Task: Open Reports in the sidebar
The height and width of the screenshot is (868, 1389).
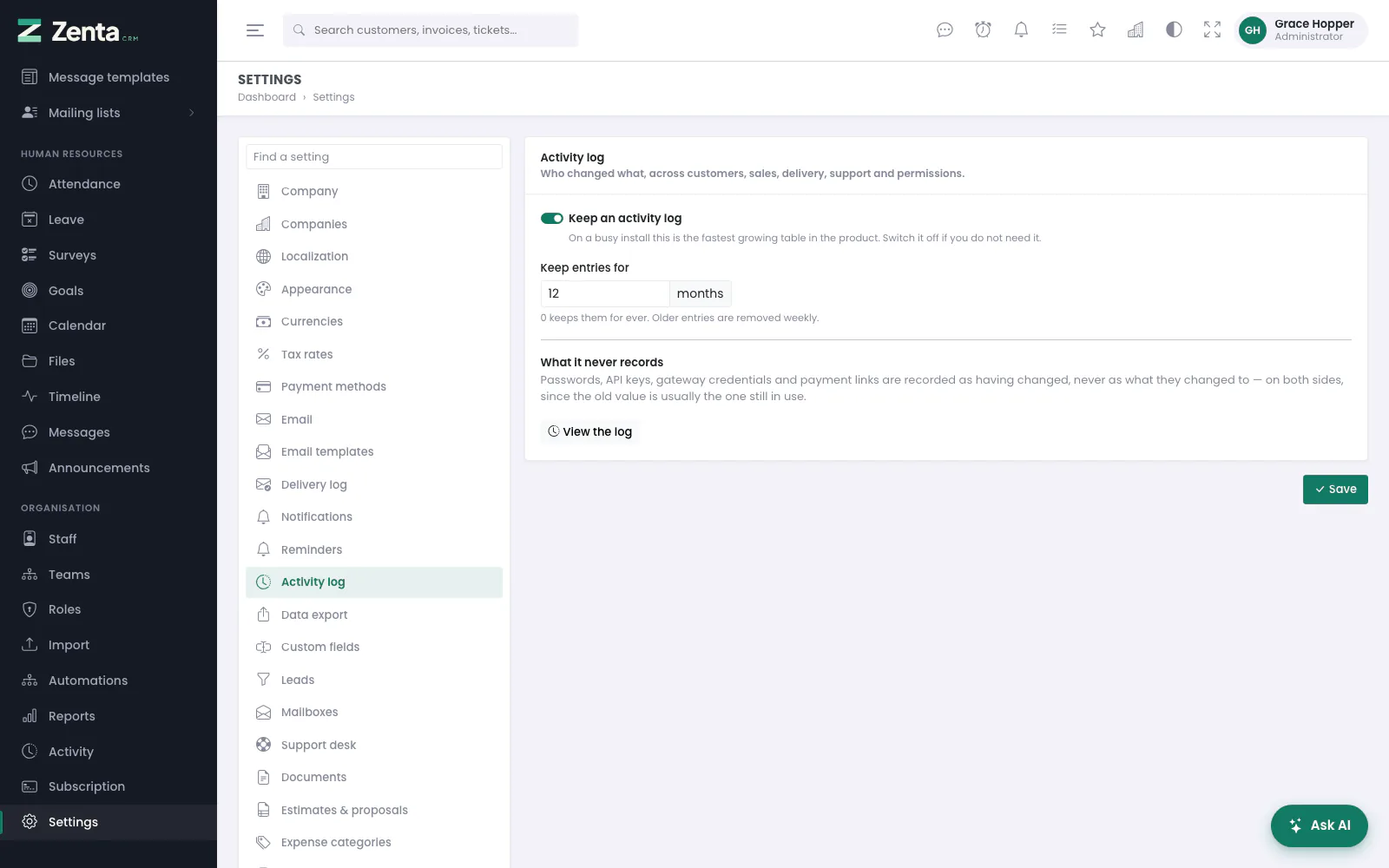Action: click(x=109, y=716)
